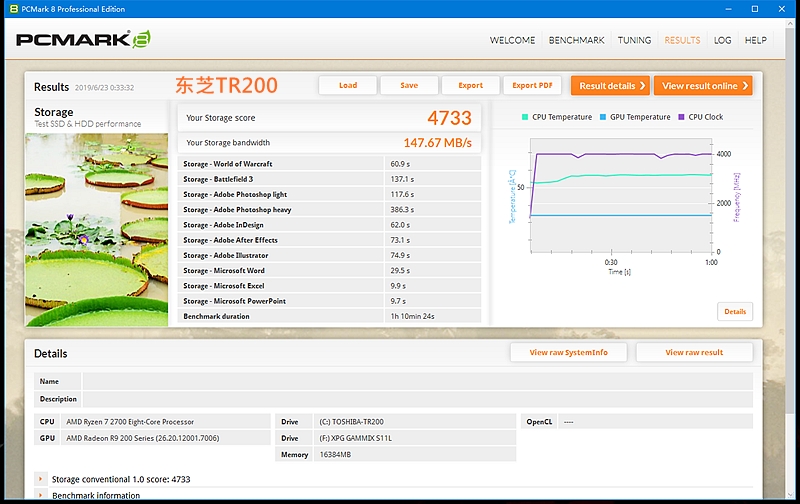Click the PCMark 8 logo

[x=83, y=39]
